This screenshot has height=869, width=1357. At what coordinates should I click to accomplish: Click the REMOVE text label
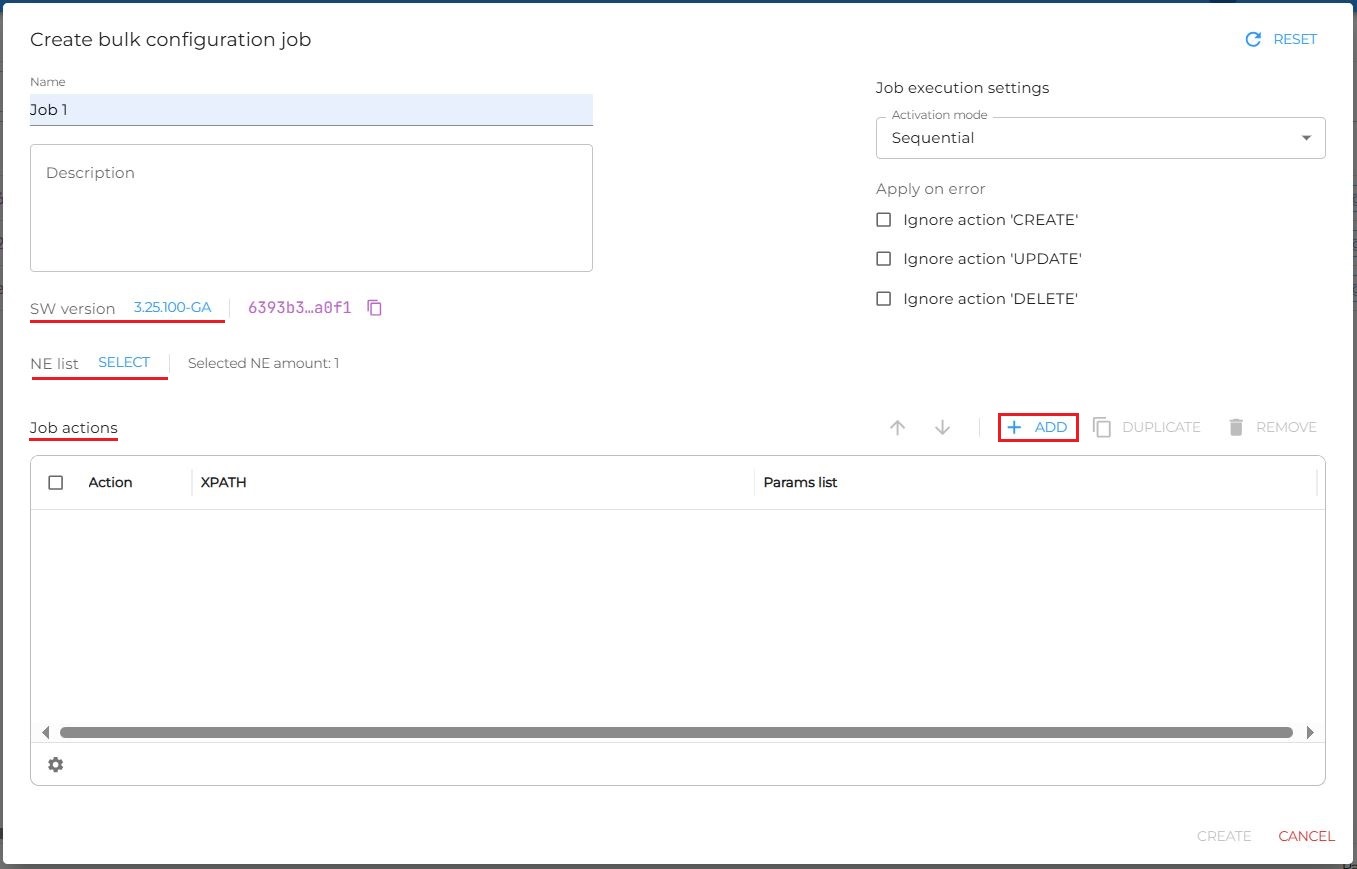(x=1286, y=427)
